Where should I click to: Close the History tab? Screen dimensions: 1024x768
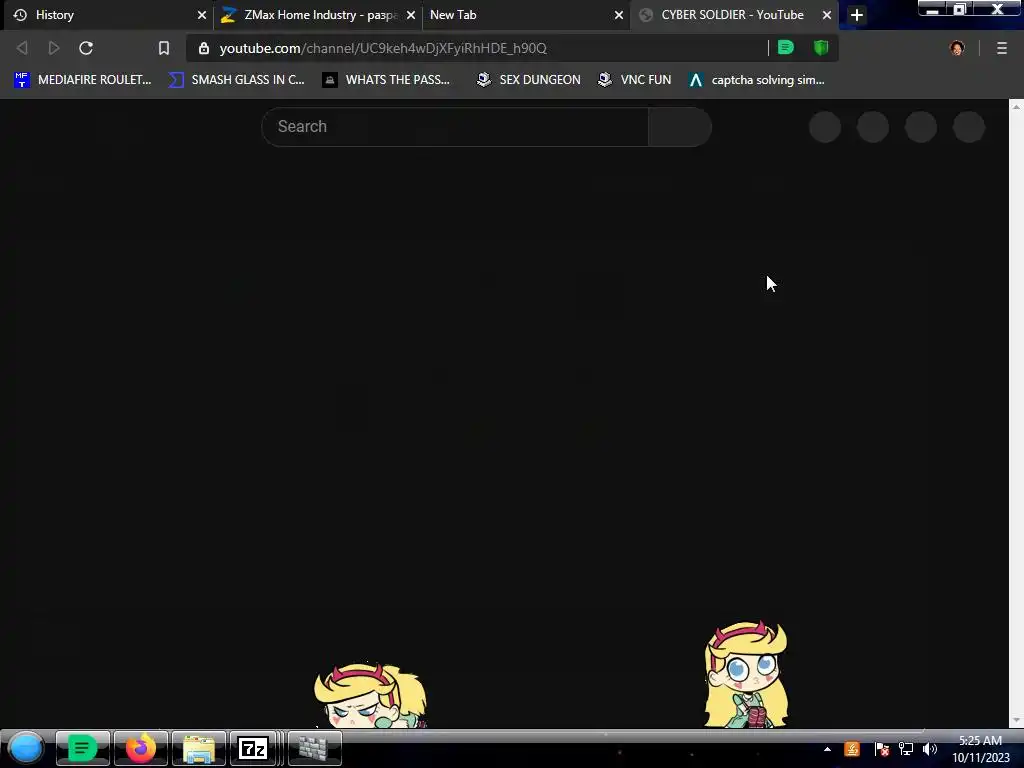(x=202, y=15)
